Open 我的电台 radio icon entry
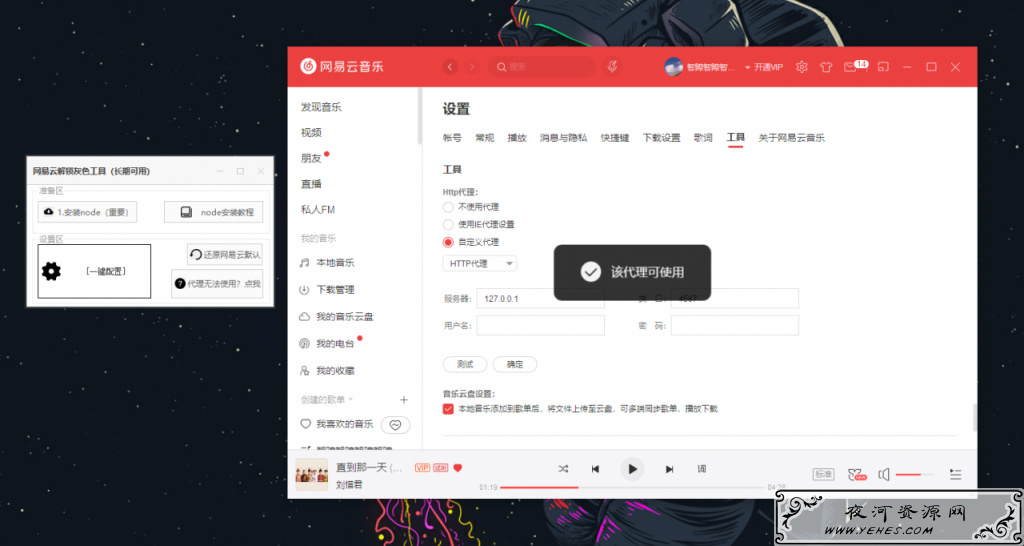 (x=327, y=344)
